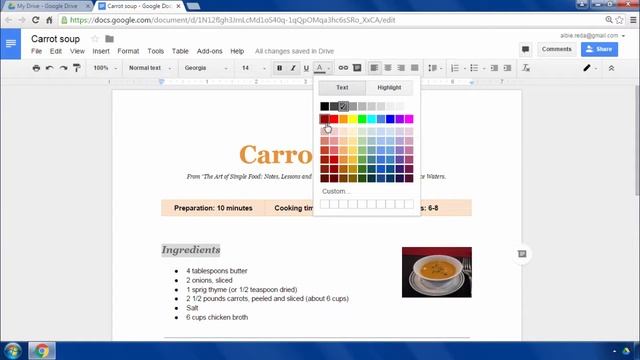Screen dimensions: 640x360
Task: Pick the bright green color swatch
Action: (362, 119)
